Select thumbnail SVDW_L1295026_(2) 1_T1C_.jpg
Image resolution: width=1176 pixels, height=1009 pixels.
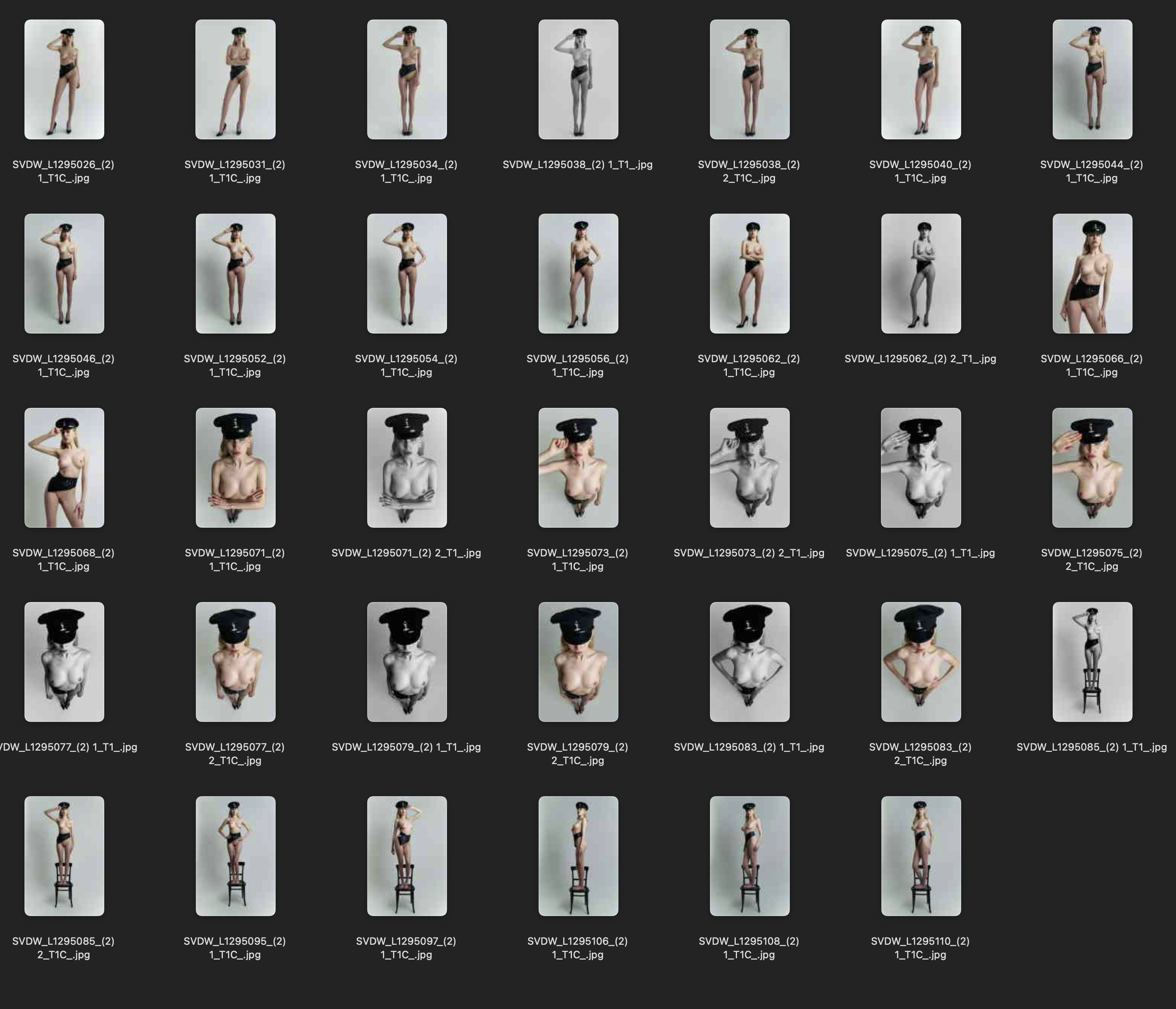click(64, 79)
